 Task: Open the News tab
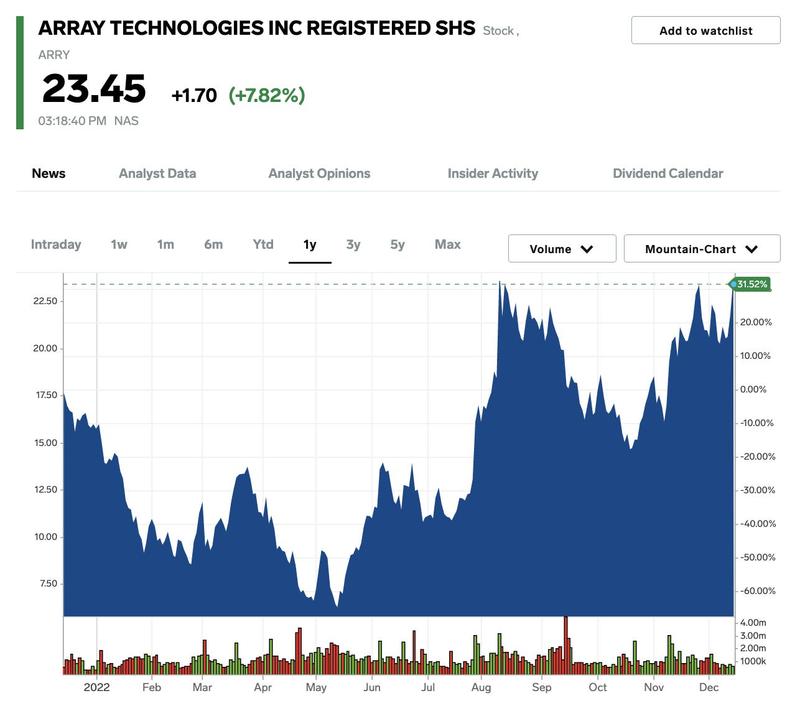[48, 173]
